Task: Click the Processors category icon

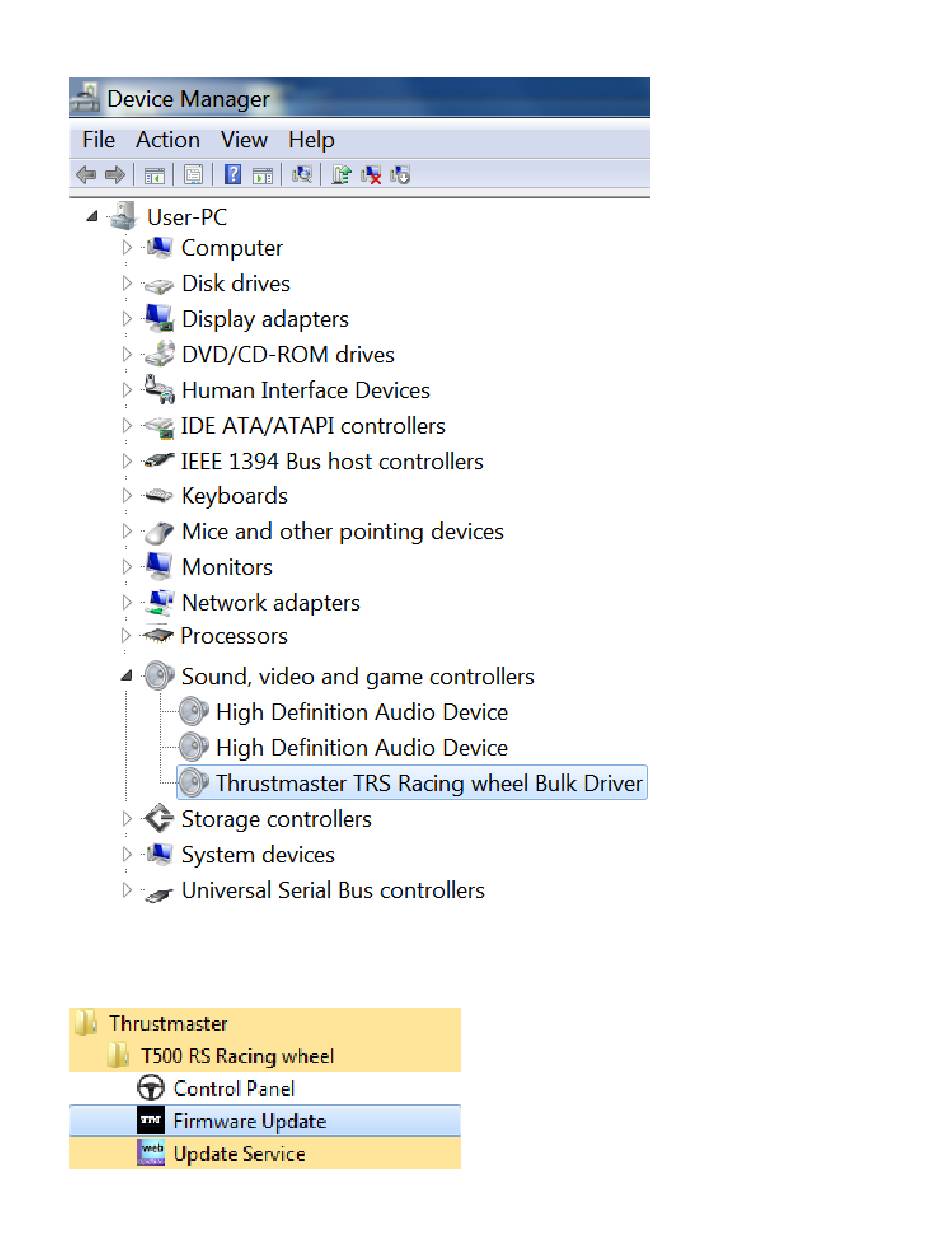Action: [x=158, y=636]
